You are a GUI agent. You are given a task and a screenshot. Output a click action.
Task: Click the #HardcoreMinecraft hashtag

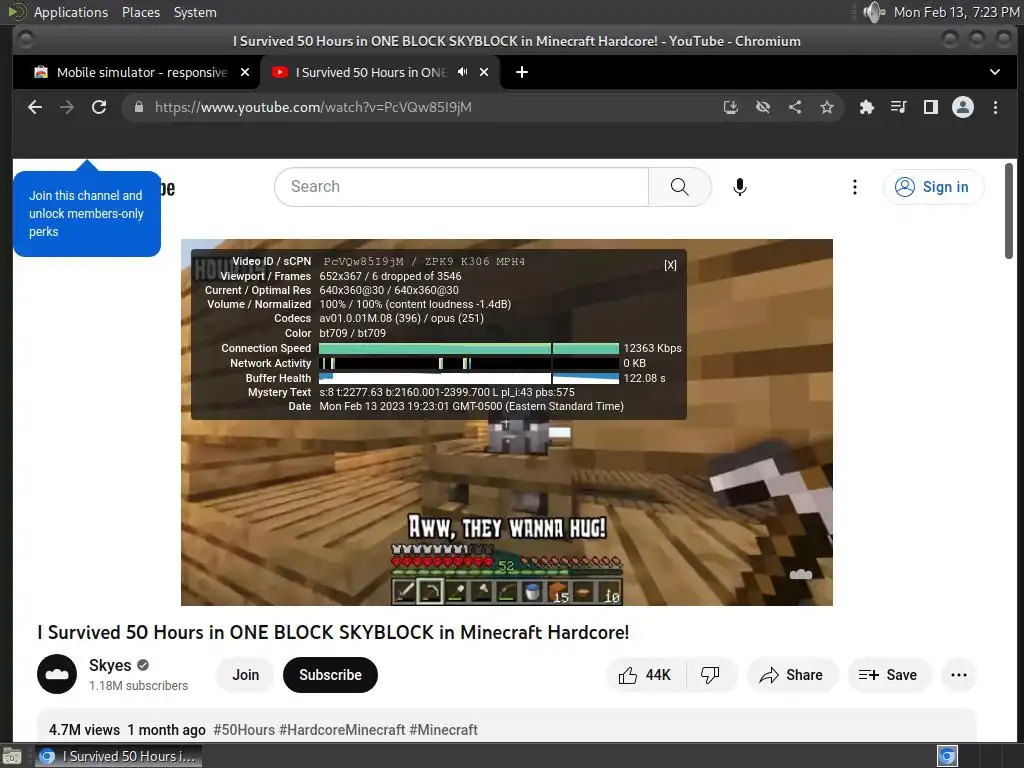342,729
